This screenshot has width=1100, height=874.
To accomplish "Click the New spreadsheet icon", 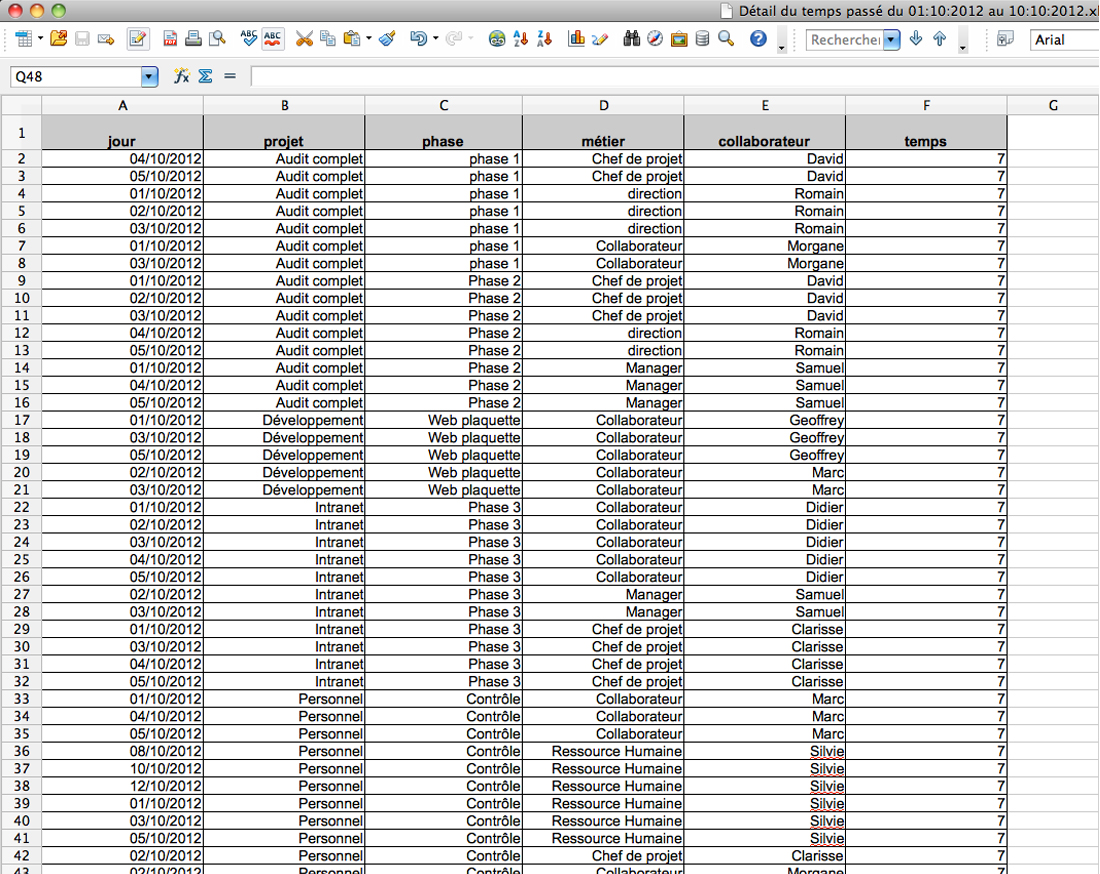I will point(23,39).
